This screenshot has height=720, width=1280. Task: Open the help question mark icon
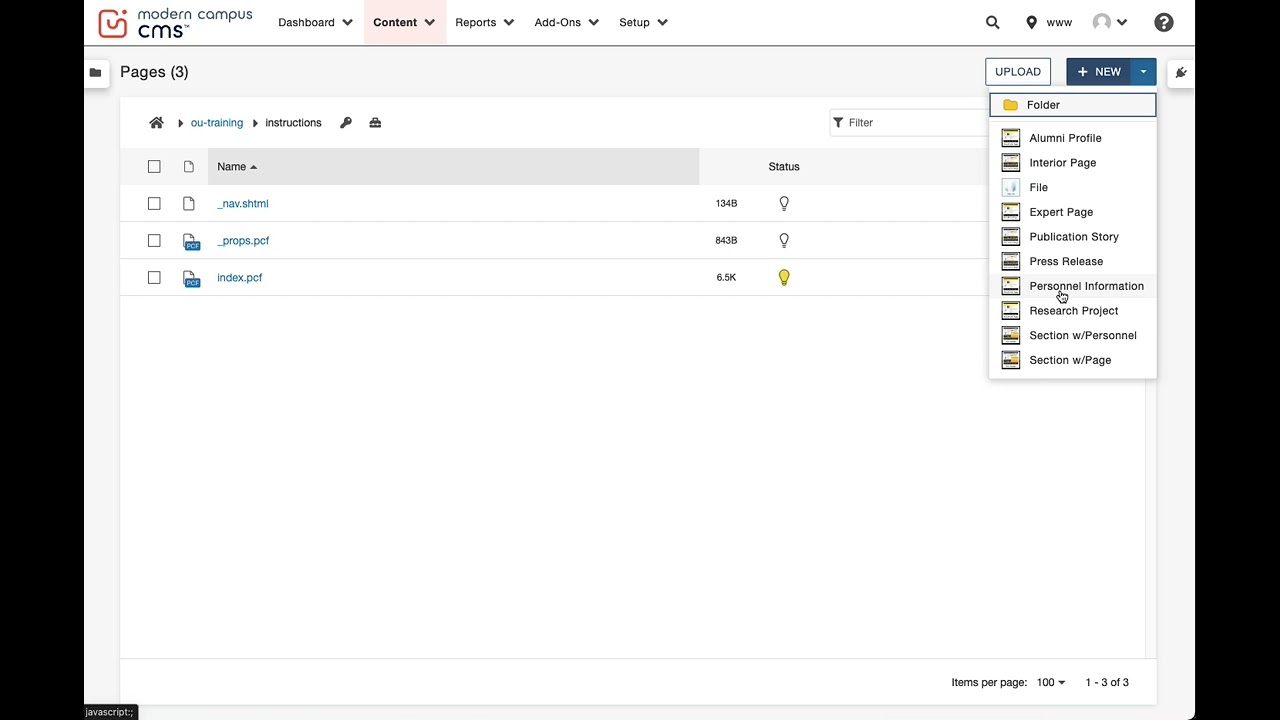[x=1163, y=22]
